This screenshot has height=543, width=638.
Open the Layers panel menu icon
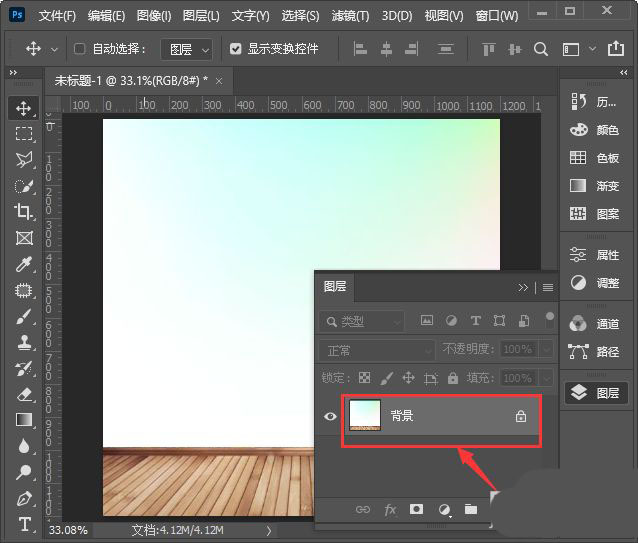pos(548,287)
